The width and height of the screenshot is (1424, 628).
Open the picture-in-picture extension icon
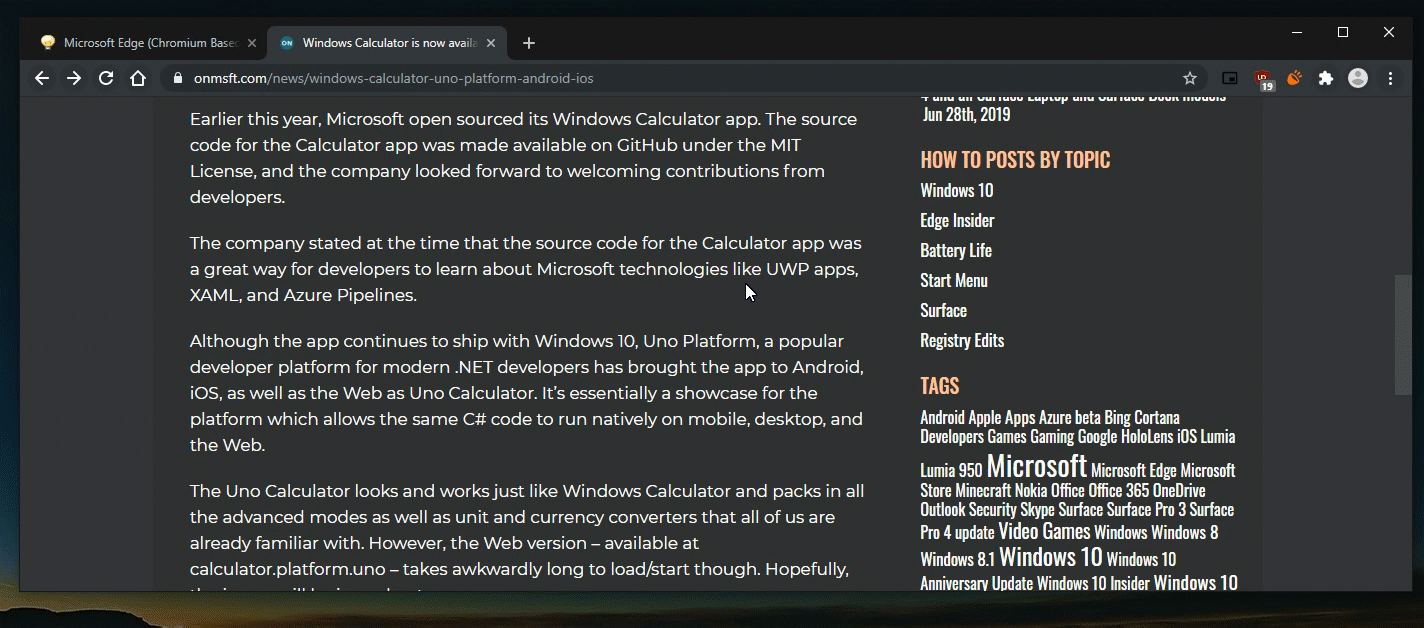click(x=1230, y=78)
